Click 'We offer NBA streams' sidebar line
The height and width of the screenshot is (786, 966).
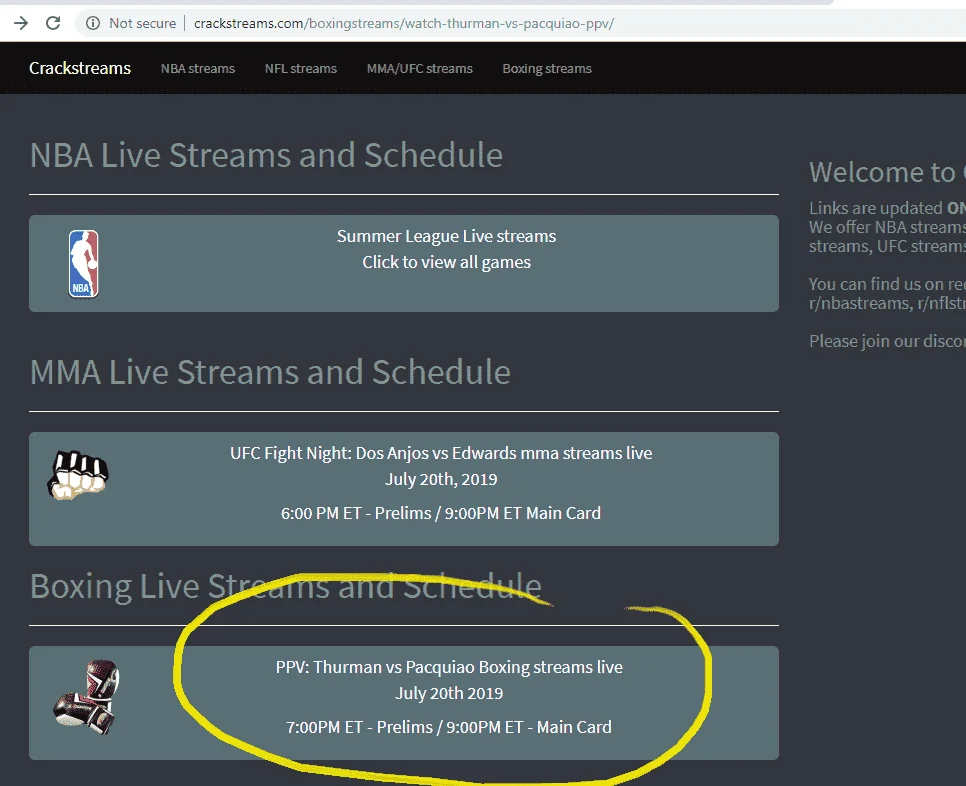coord(887,227)
